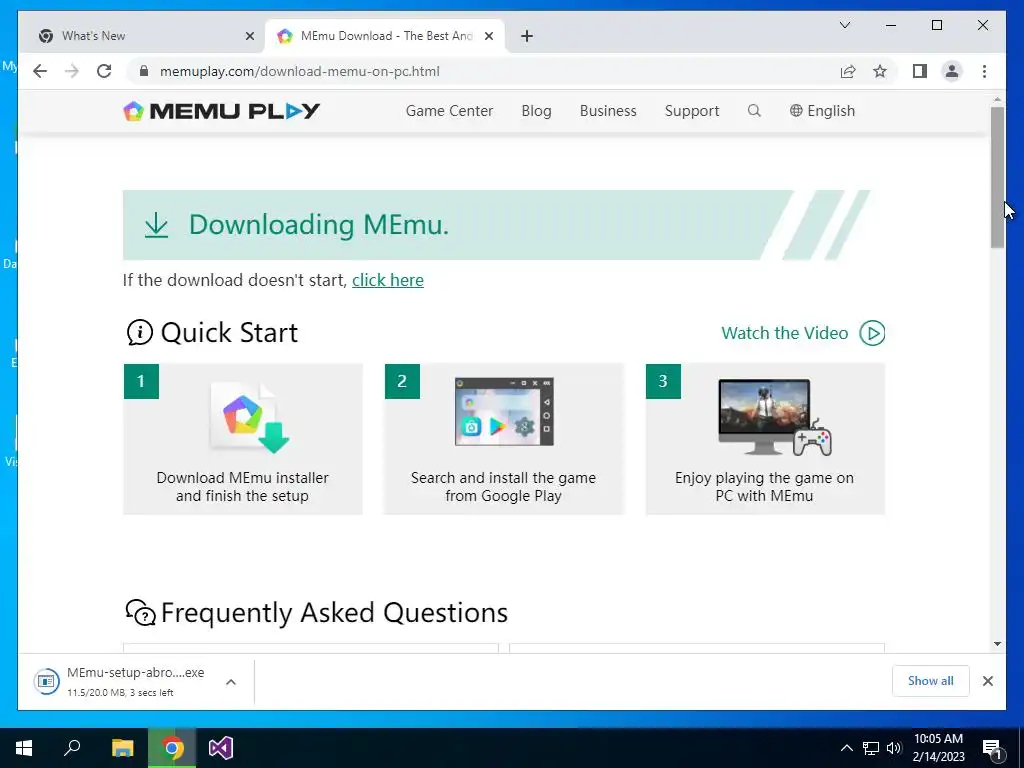This screenshot has height=768, width=1024.
Task: Click 'Download MEmu installer and finish the setup' text
Action: click(242, 487)
